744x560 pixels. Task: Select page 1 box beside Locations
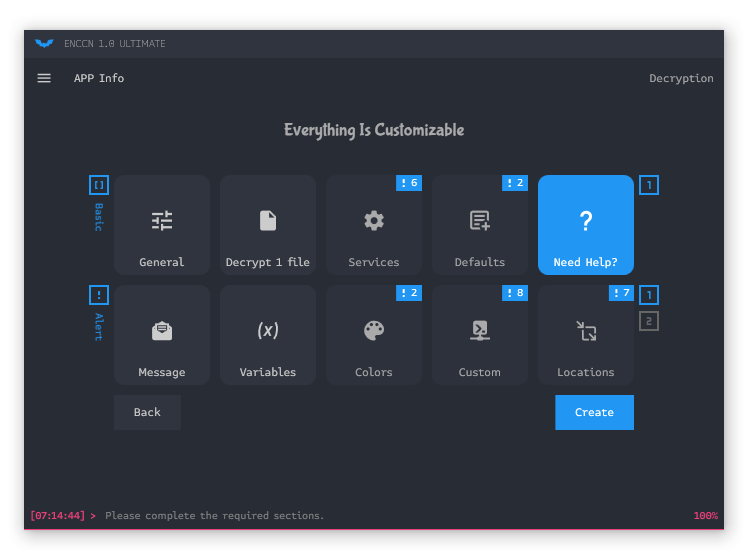[649, 295]
